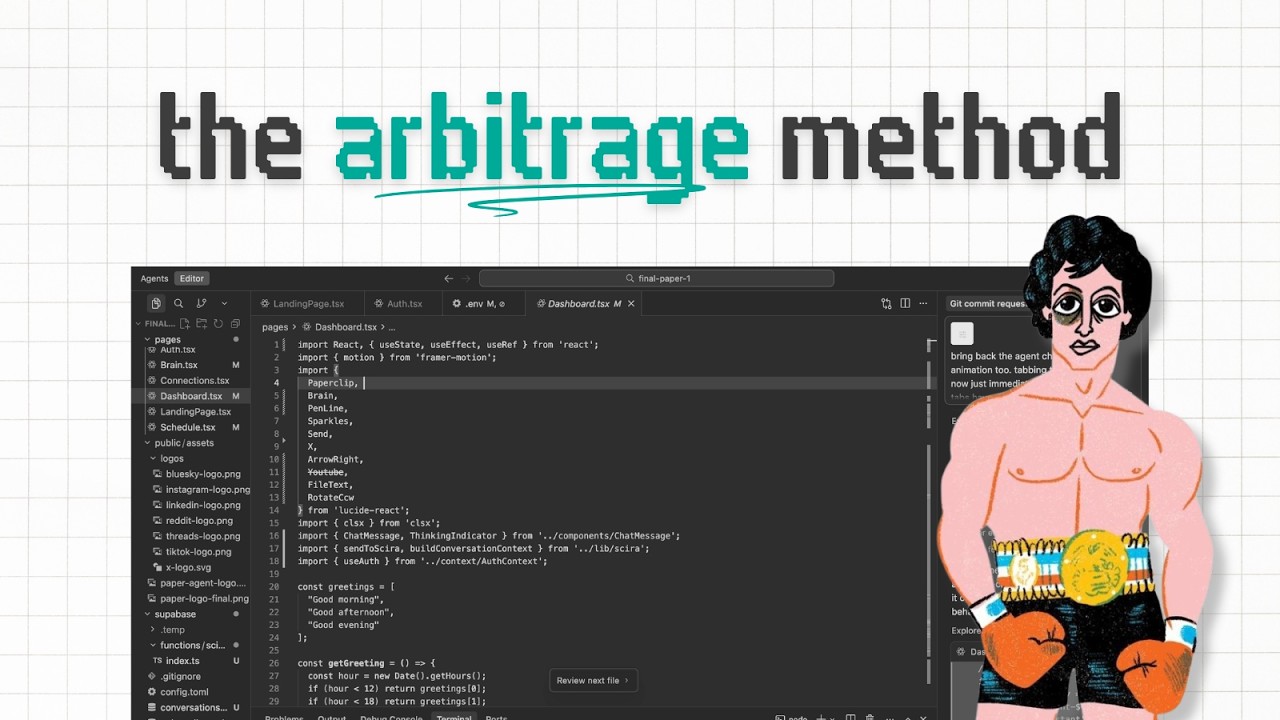Image resolution: width=1280 pixels, height=720 pixels.
Task: Switch to Agents mode
Action: coord(154,279)
